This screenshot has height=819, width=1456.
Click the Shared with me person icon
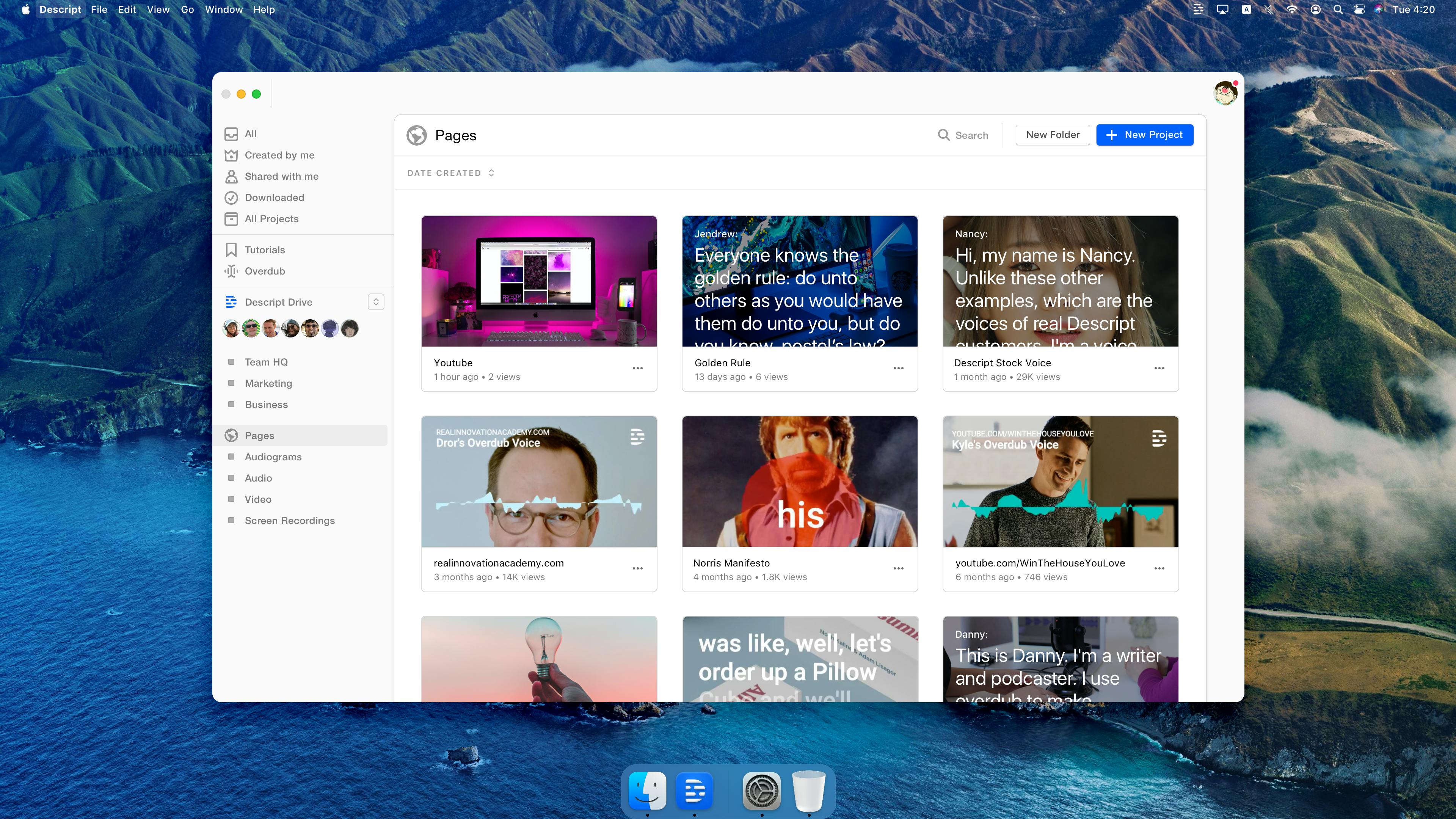(x=231, y=176)
